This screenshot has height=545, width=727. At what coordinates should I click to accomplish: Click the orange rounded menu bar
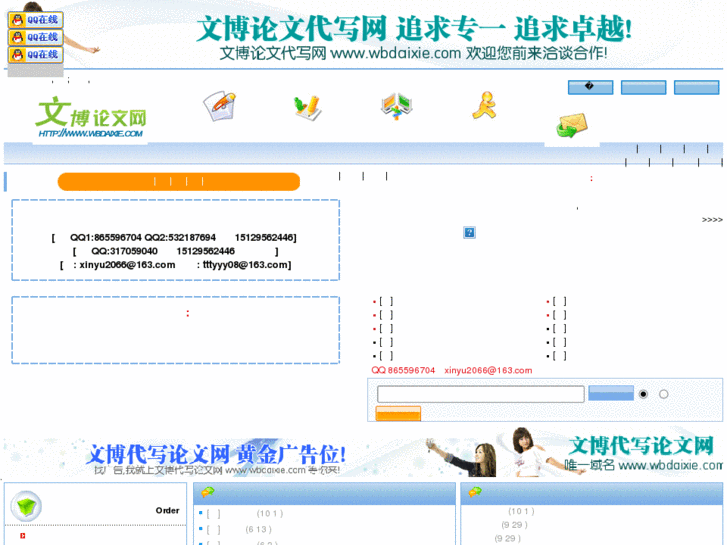pyautogui.click(x=179, y=182)
